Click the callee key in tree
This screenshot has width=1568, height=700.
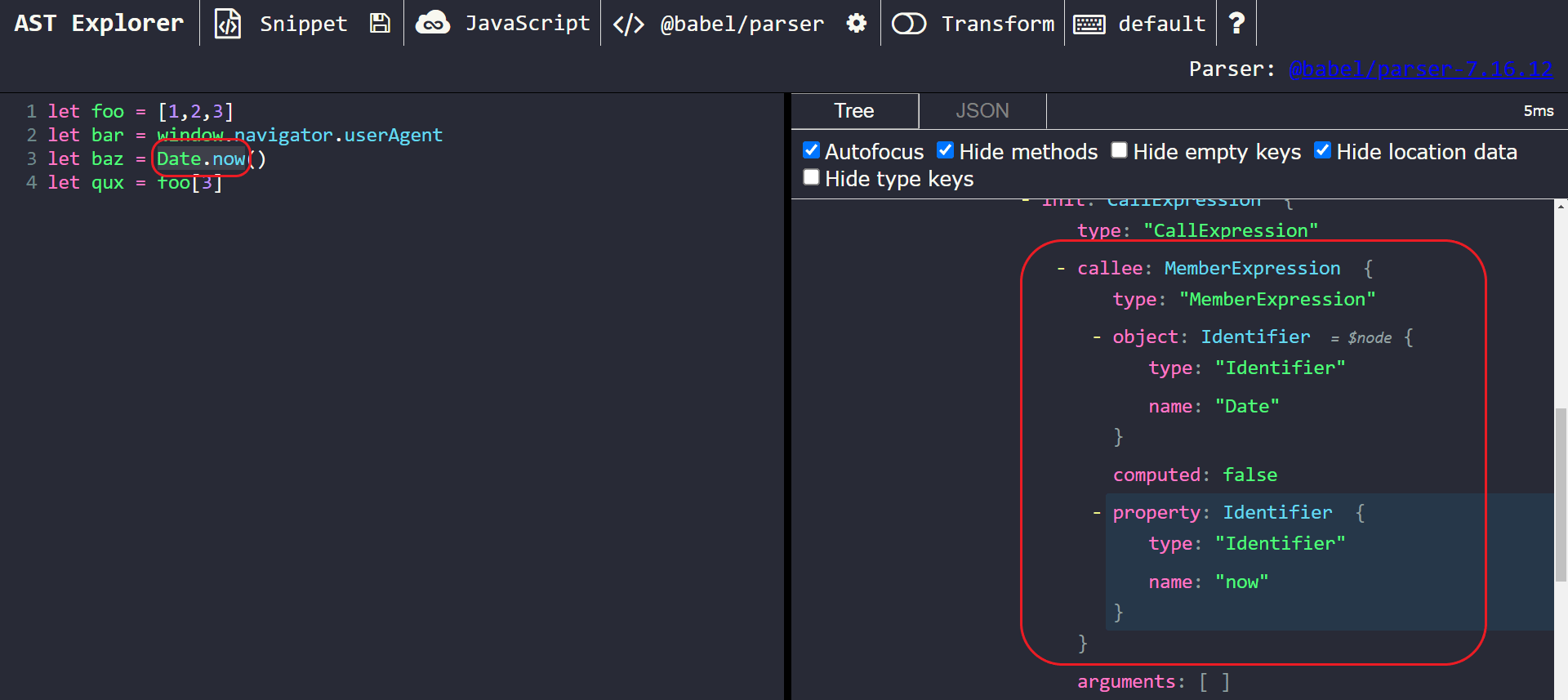(1109, 269)
